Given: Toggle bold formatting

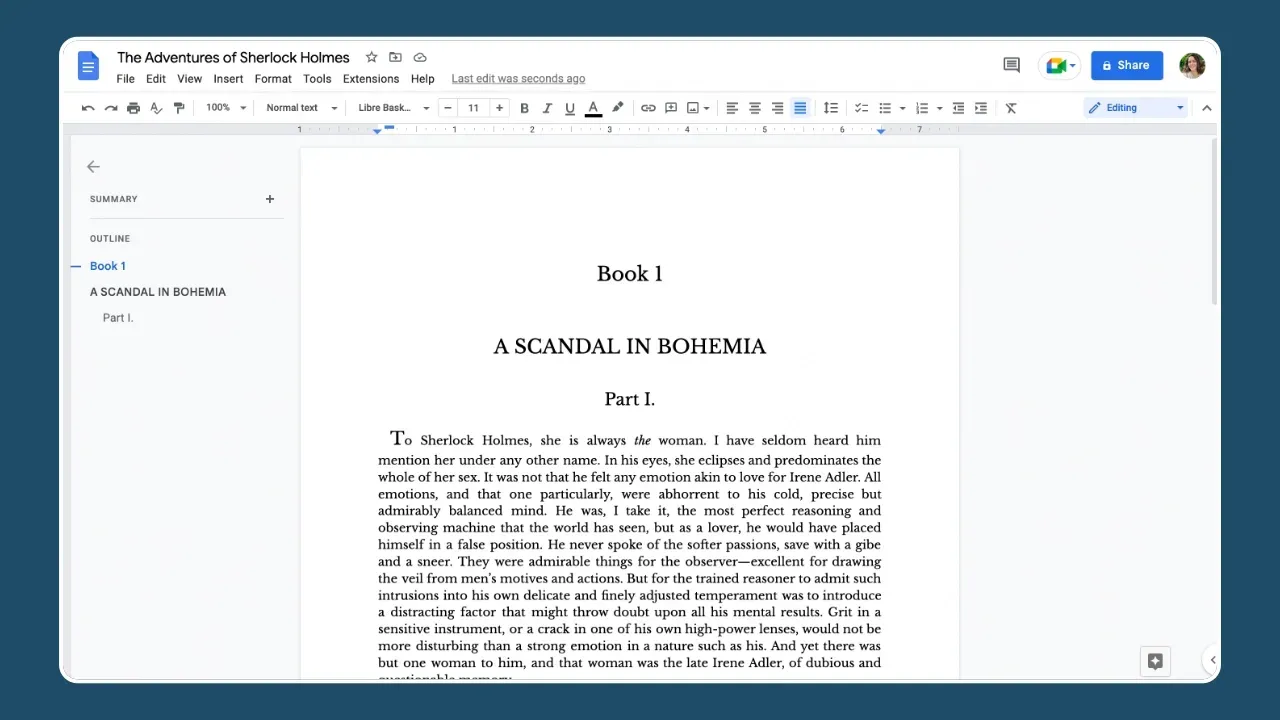Looking at the screenshot, I should pos(524,107).
